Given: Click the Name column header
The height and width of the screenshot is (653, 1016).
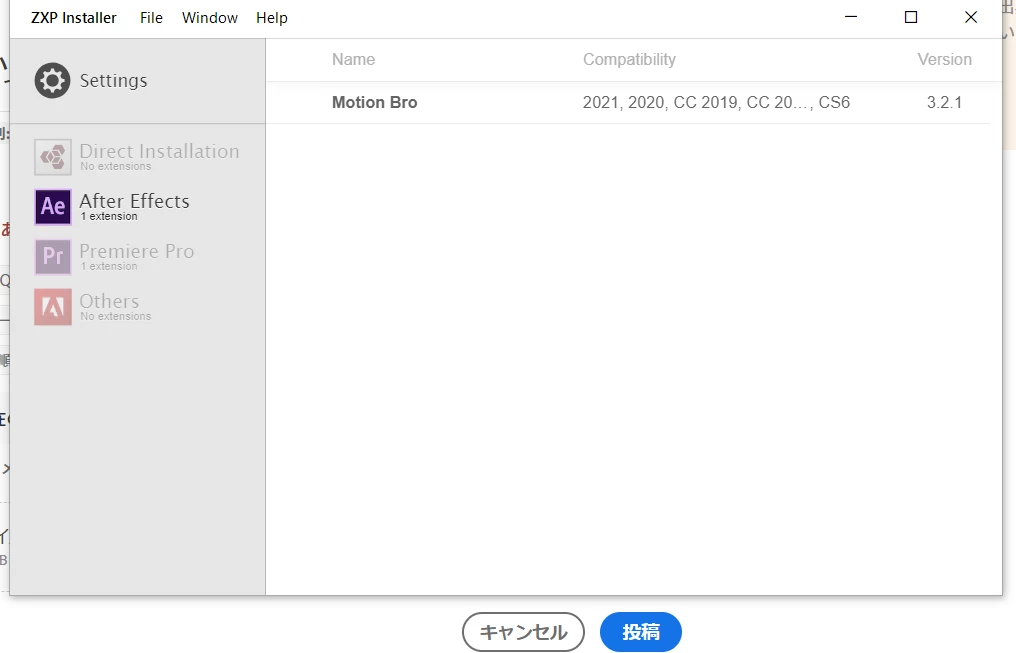Looking at the screenshot, I should 353,60.
